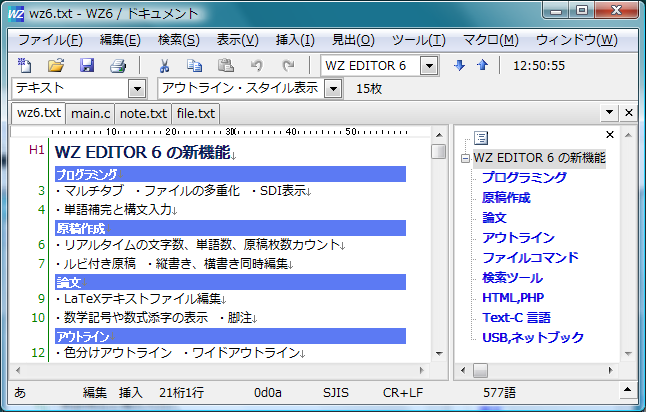
Task: Create a new document with the New icon
Action: 24,65
